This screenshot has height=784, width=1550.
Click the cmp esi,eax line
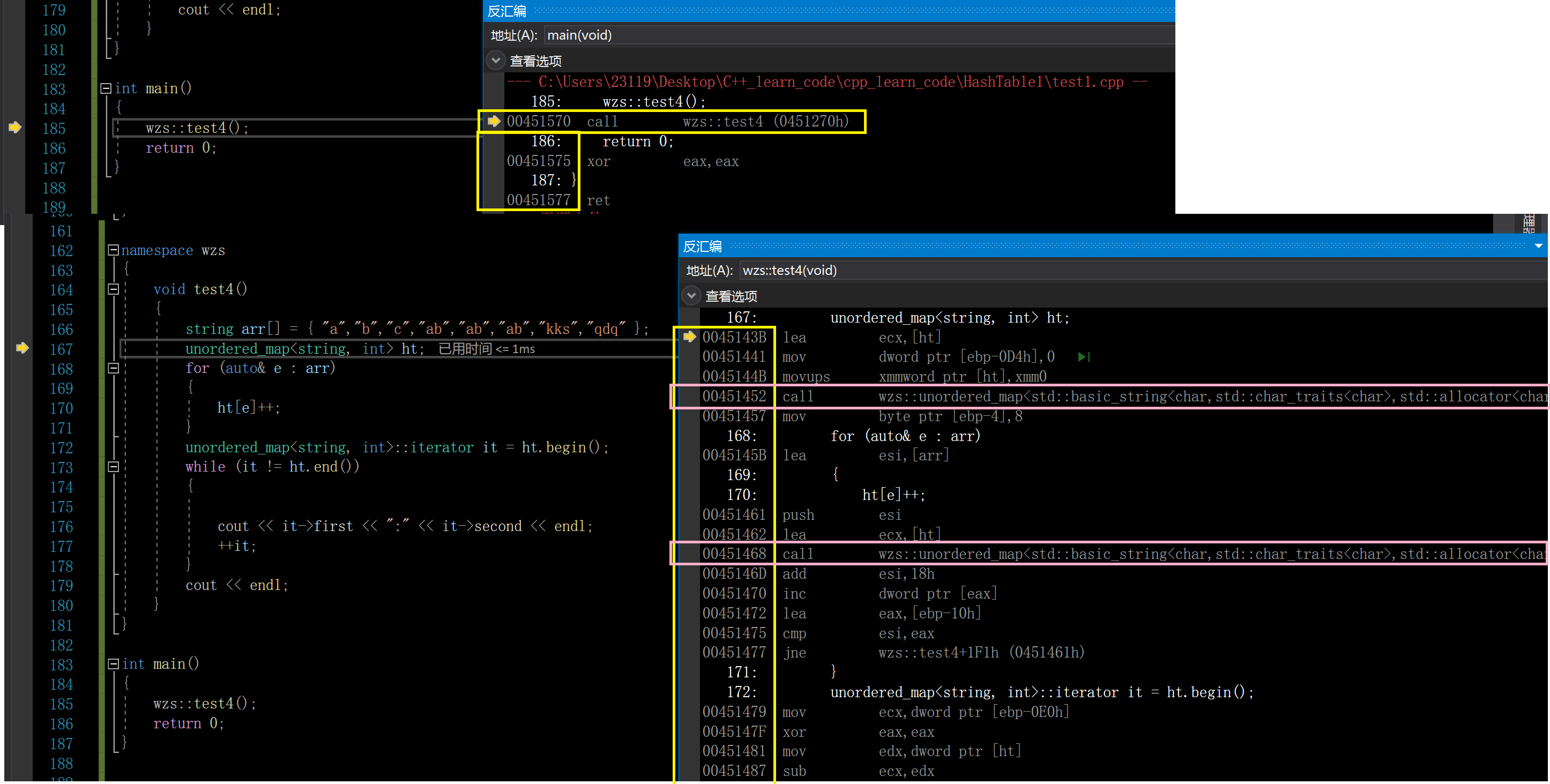click(x=818, y=633)
